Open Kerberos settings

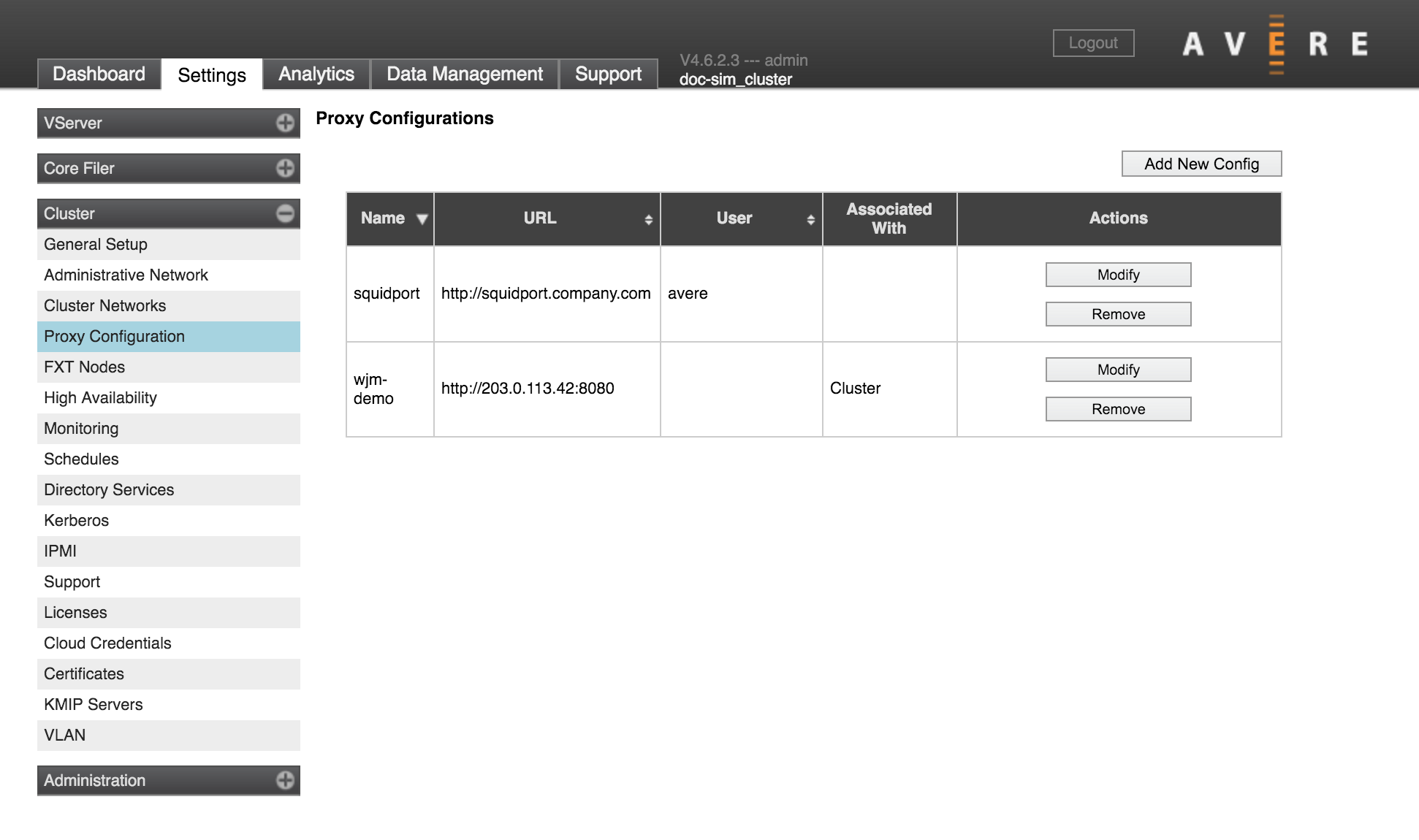point(169,521)
